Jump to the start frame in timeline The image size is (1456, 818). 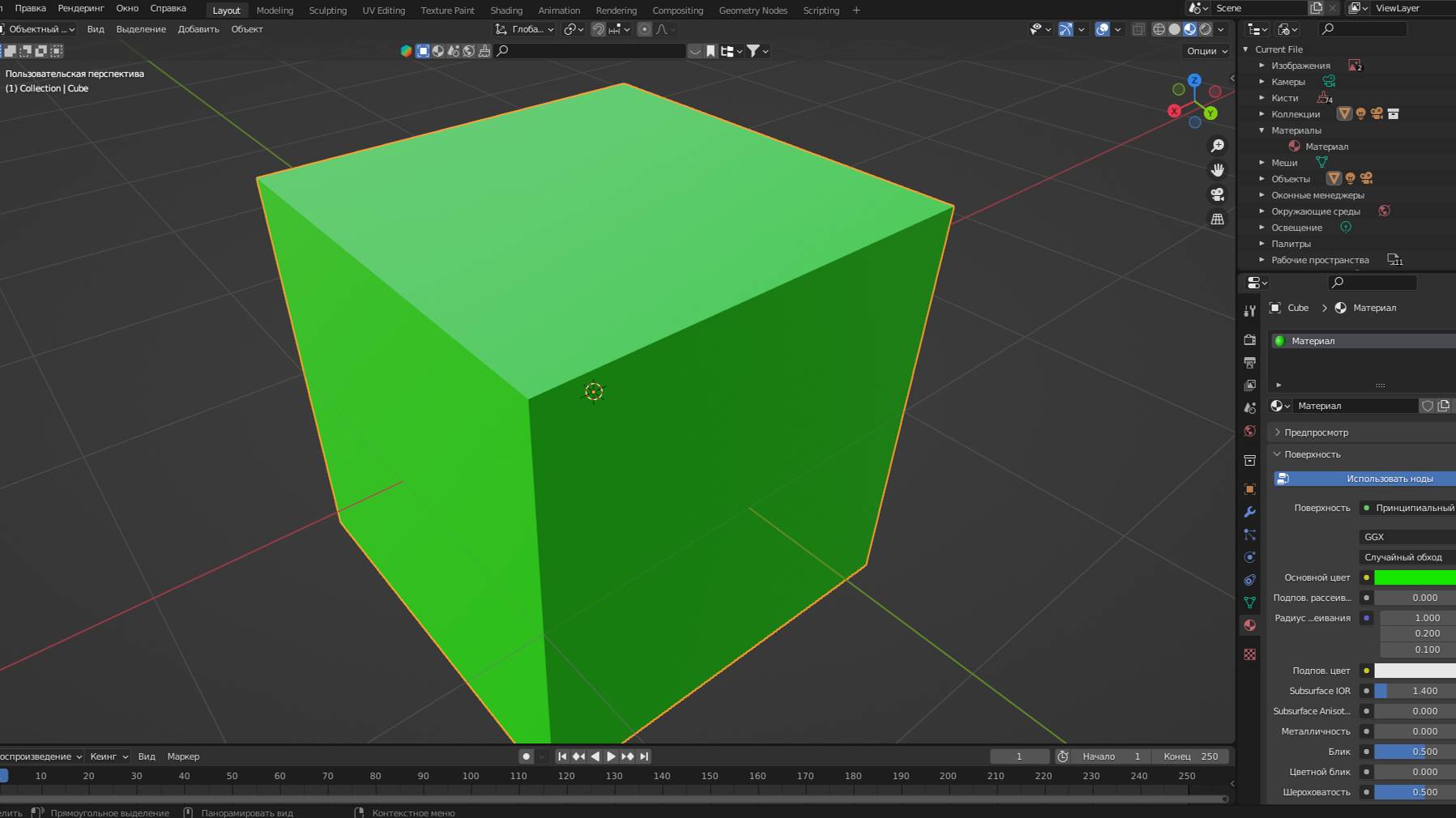click(562, 756)
